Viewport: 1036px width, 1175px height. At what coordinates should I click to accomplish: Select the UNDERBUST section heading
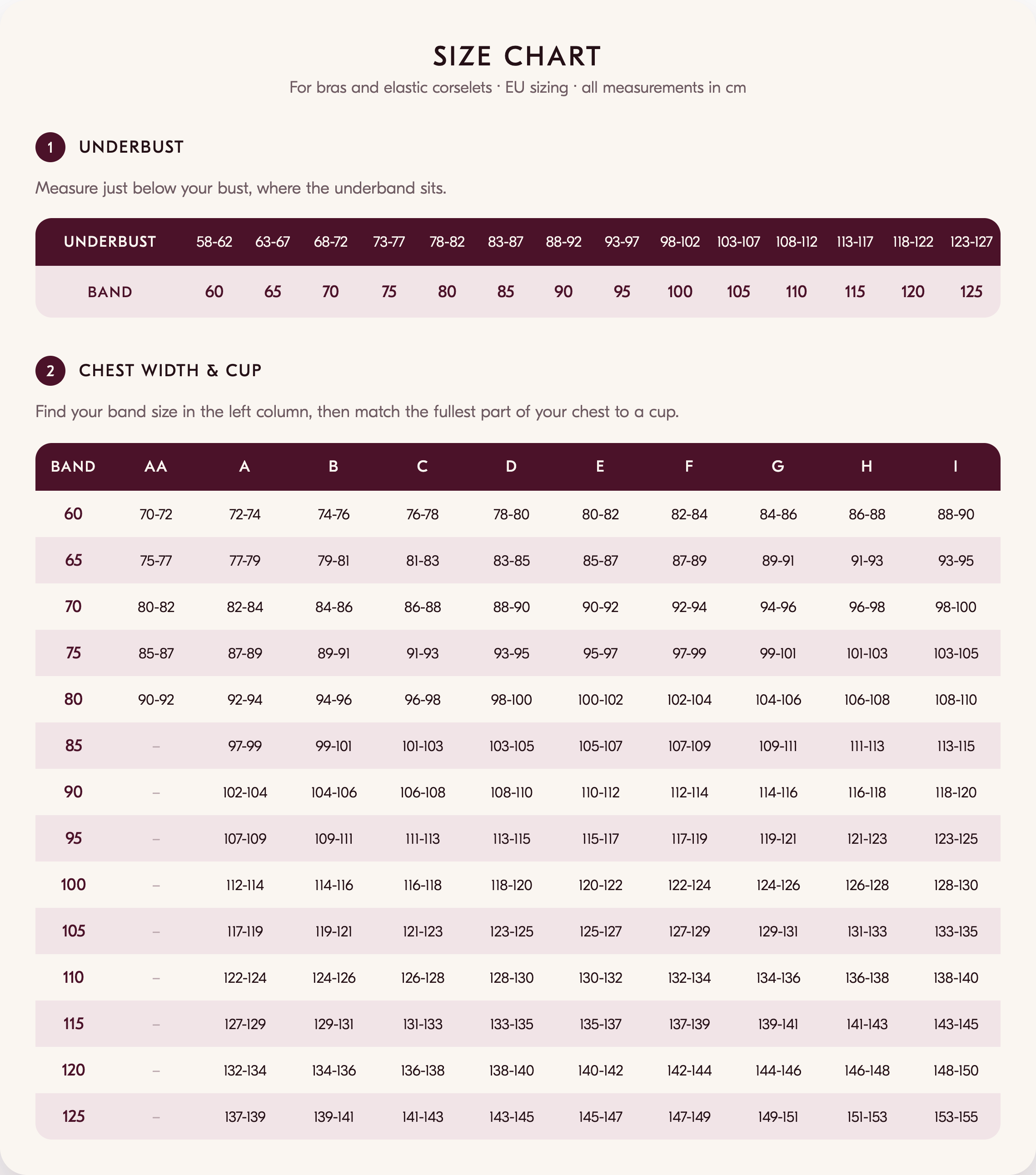tap(131, 147)
